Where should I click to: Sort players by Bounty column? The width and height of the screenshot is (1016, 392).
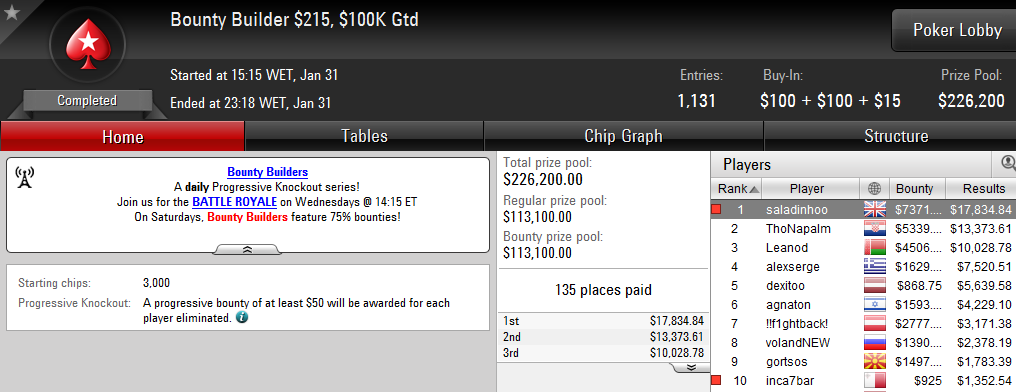[x=914, y=189]
